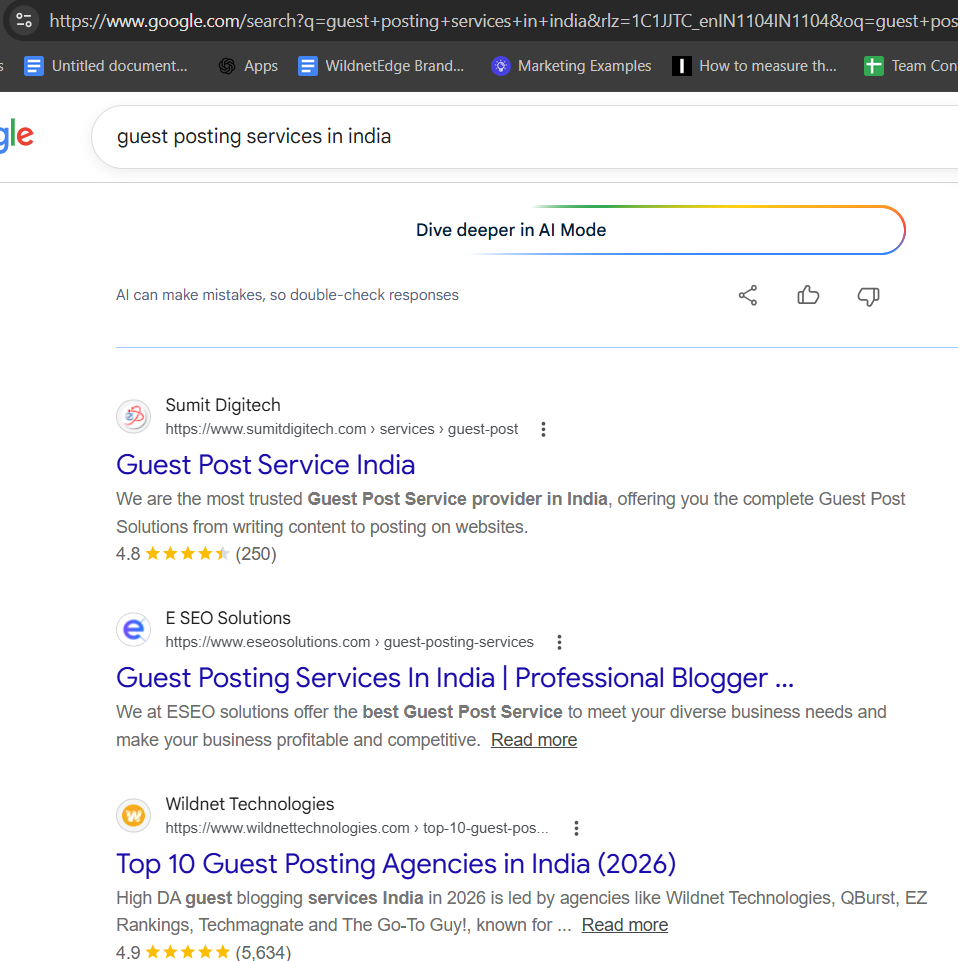Screen dimensions: 958x961
Task: Click the E SEO Solutions favicon
Action: (134, 629)
